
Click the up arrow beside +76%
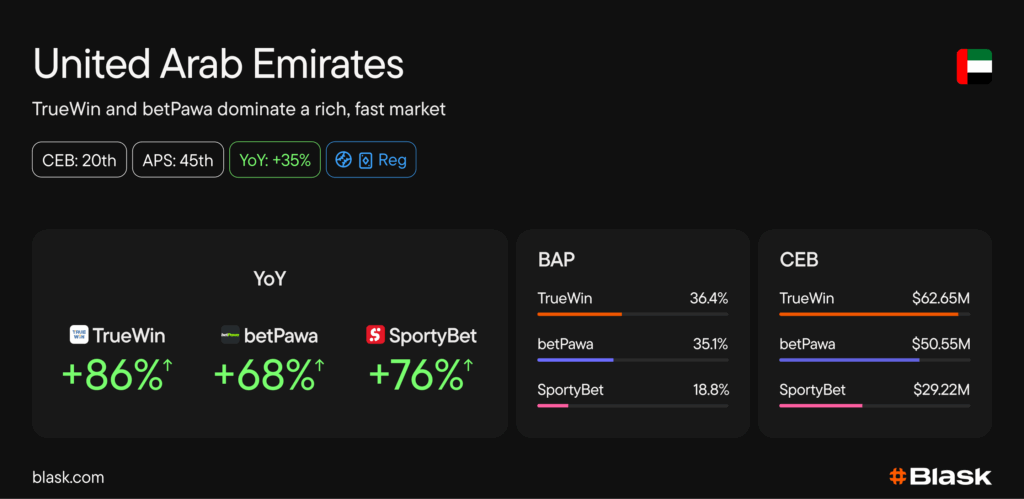[468, 366]
